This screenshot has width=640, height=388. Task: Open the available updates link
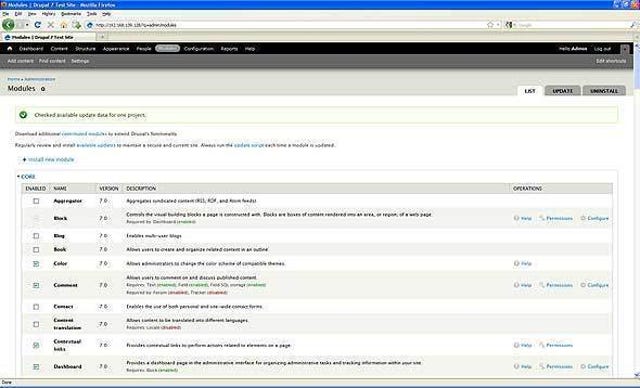click(96, 145)
